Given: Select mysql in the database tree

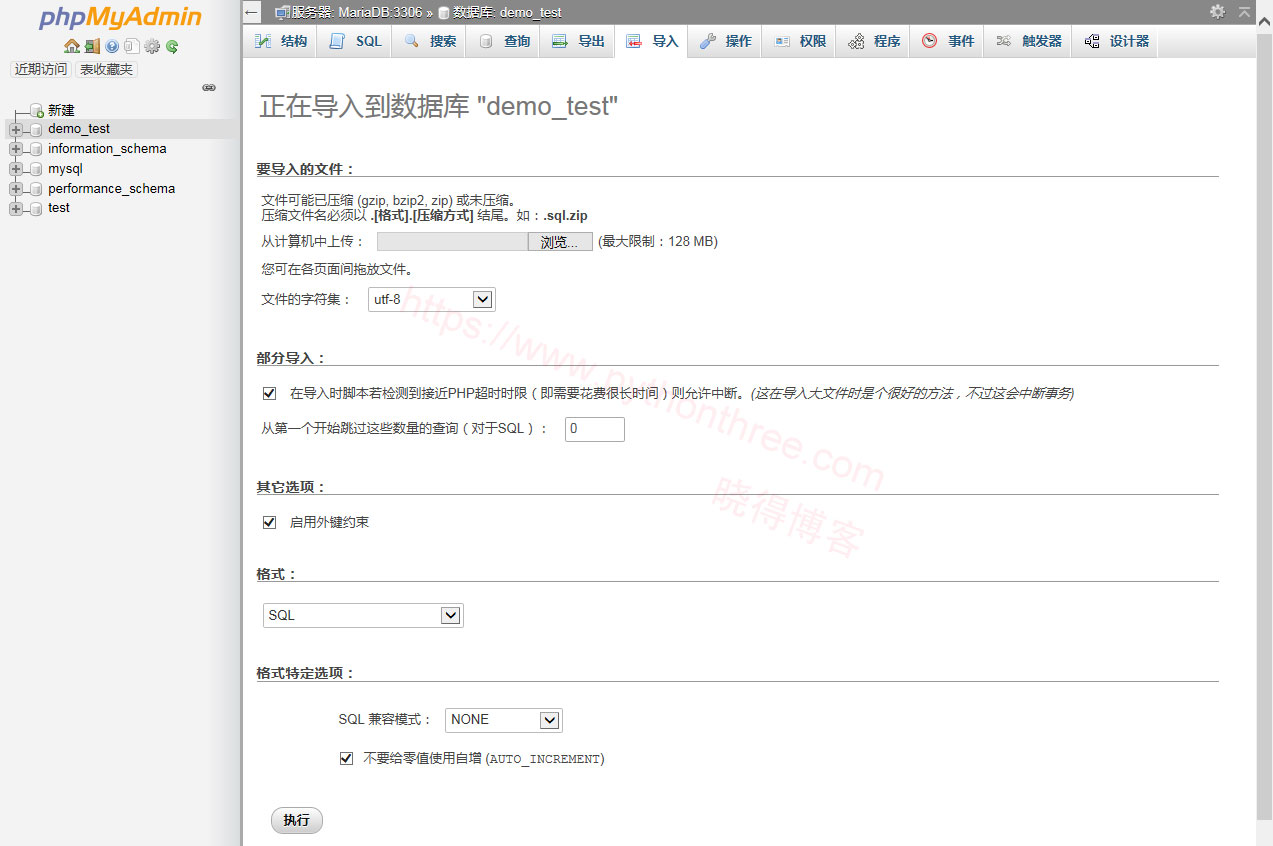Looking at the screenshot, I should (x=65, y=169).
